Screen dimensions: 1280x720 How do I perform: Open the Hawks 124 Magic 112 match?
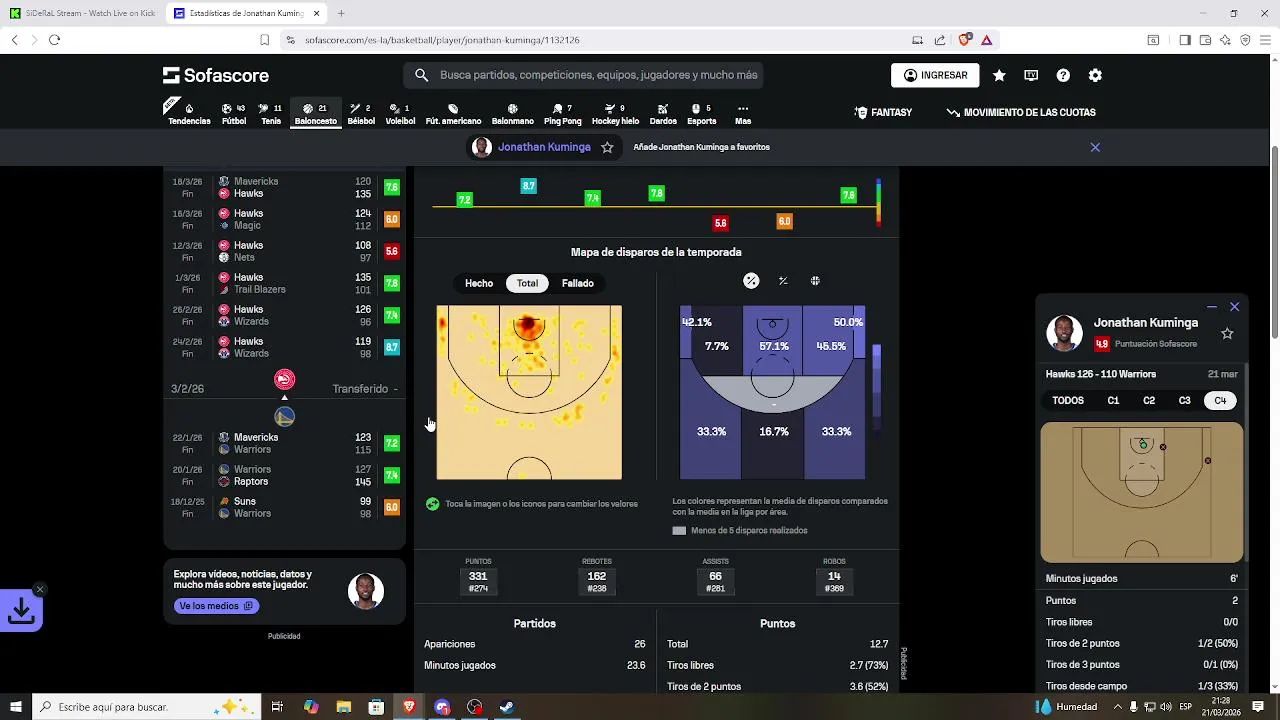(284, 220)
